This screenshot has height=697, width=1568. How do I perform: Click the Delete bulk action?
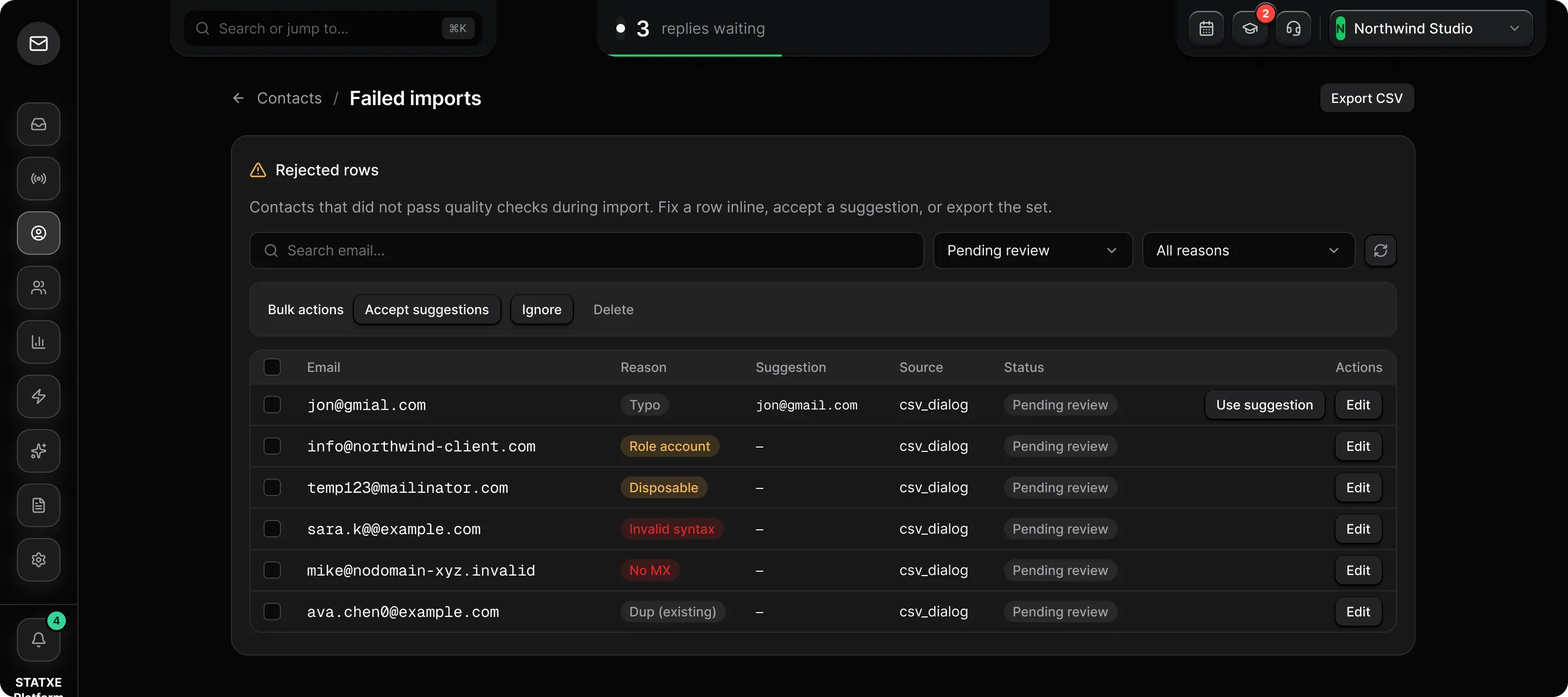pos(613,309)
